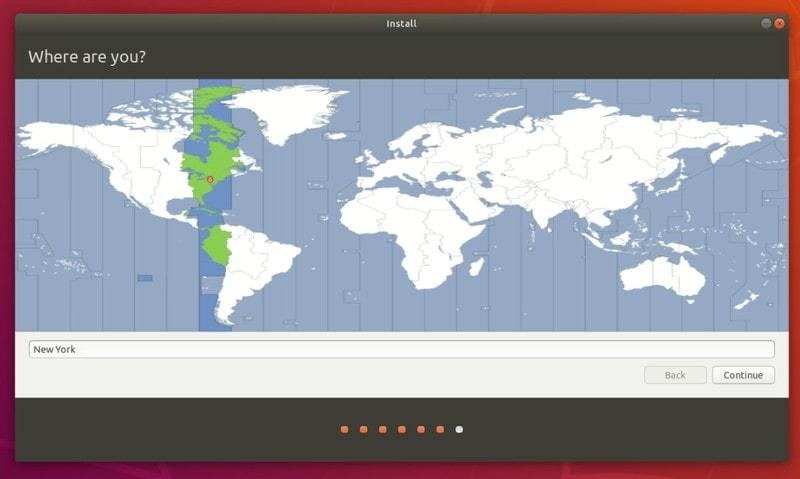Click the third orange progress dot
Screen dimensions: 800x479
[382, 429]
